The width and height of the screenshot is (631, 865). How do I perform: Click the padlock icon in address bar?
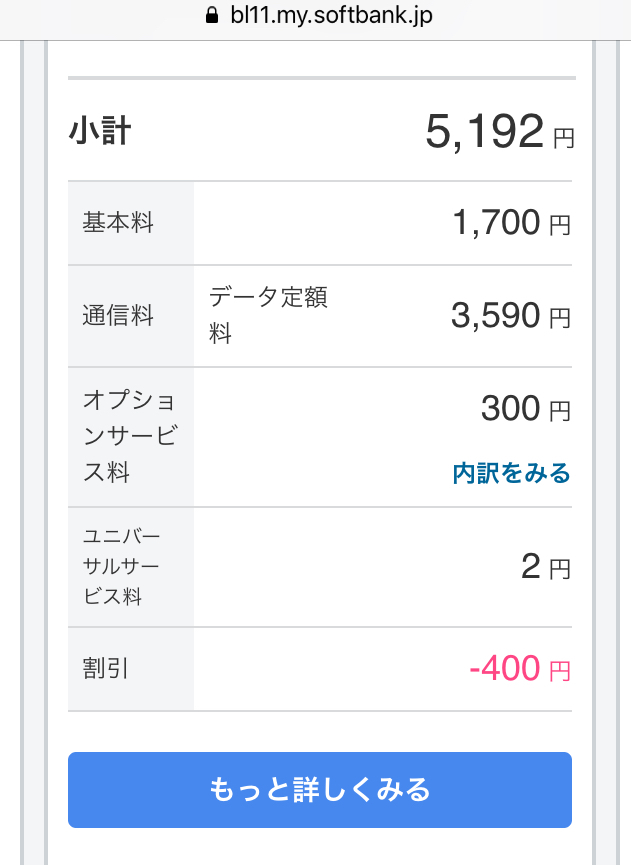coord(210,16)
